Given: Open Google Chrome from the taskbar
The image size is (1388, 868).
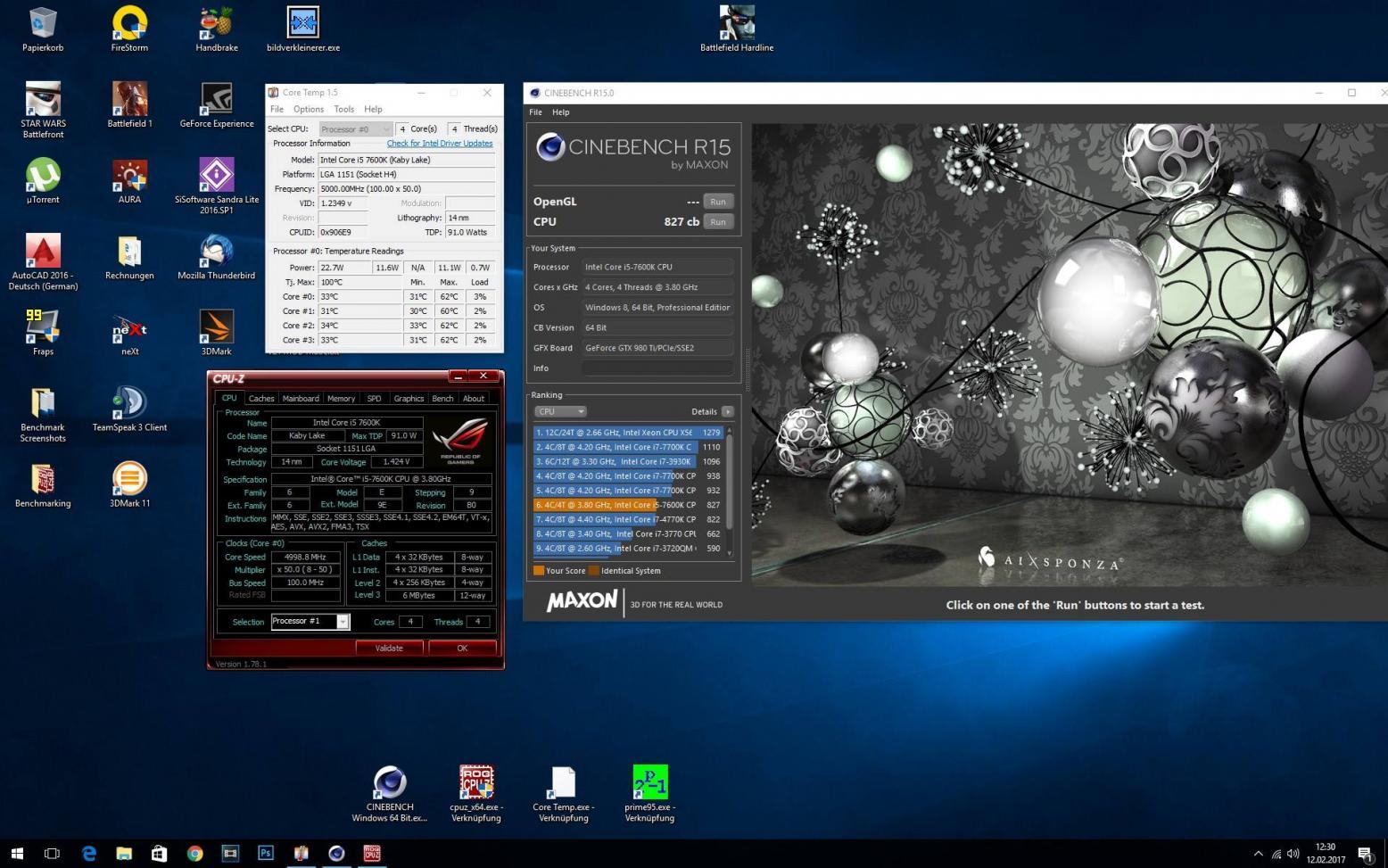Looking at the screenshot, I should point(194,853).
